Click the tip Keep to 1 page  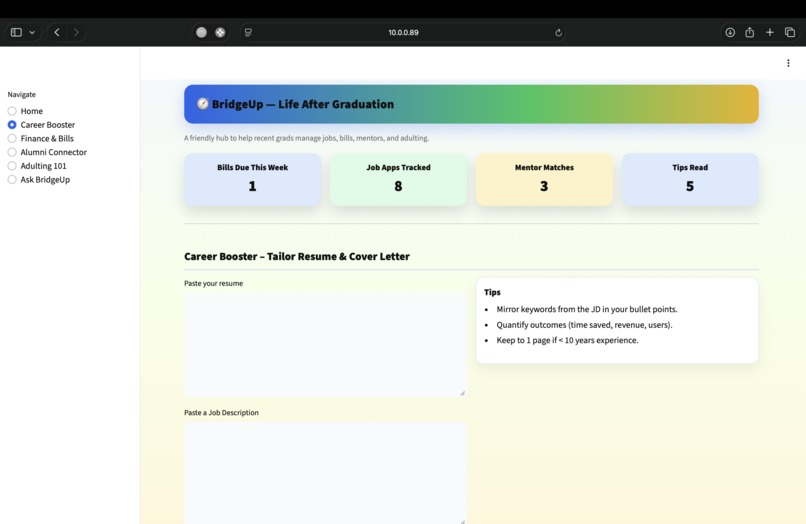[567, 340]
